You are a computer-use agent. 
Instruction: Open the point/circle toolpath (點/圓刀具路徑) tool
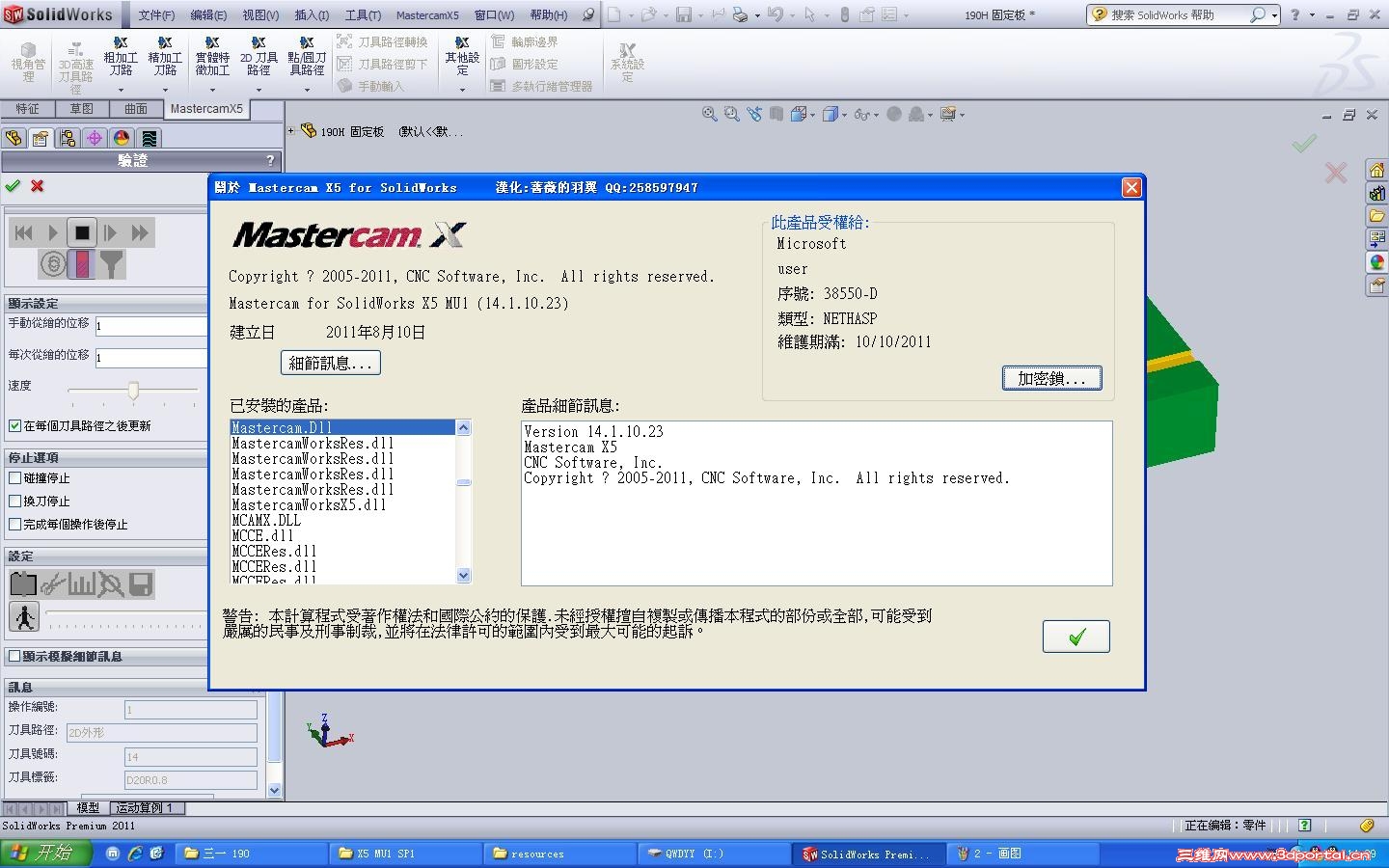tap(307, 57)
